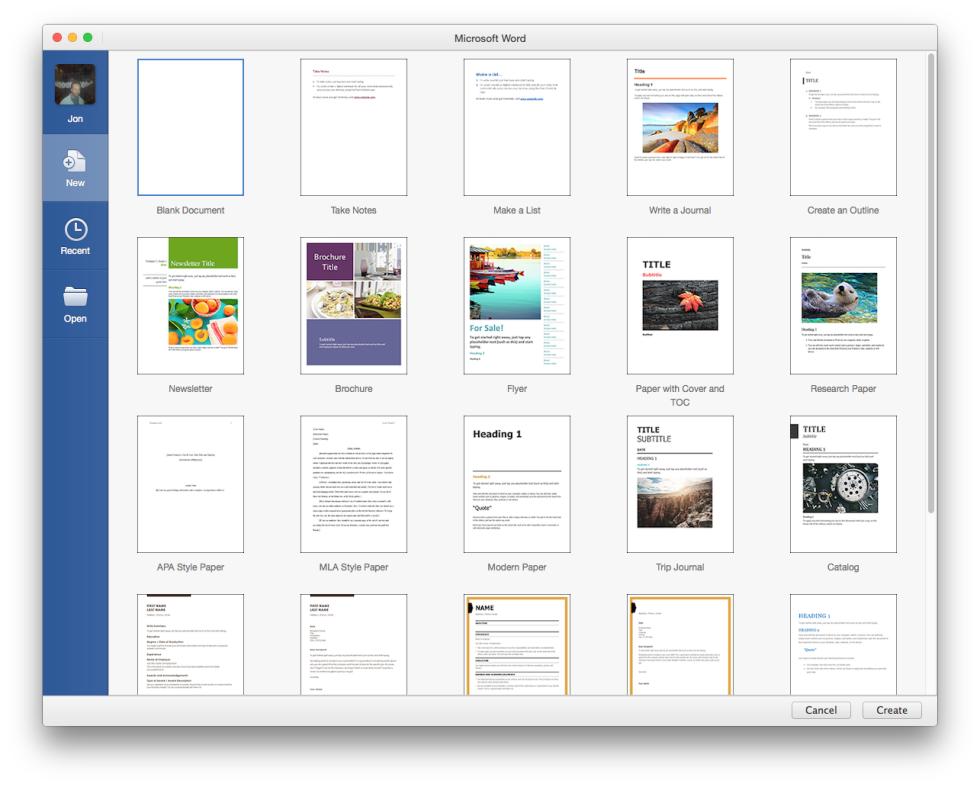Pick the MLA Style Paper template
Screen dimensions: 980x787
click(x=353, y=484)
